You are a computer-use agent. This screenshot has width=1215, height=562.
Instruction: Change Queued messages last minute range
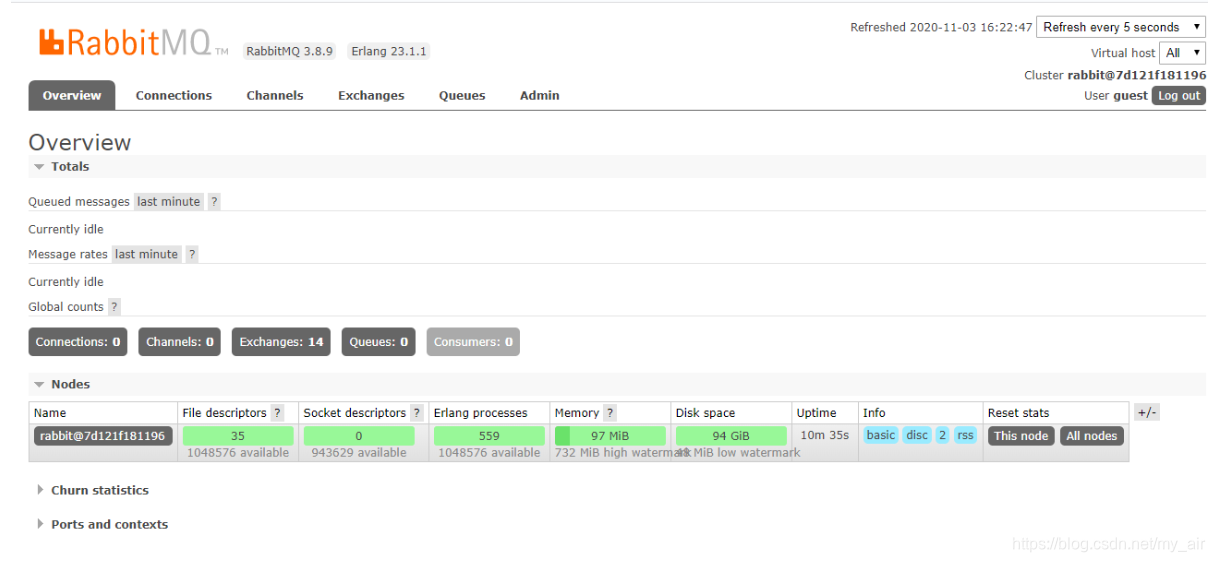[169, 202]
